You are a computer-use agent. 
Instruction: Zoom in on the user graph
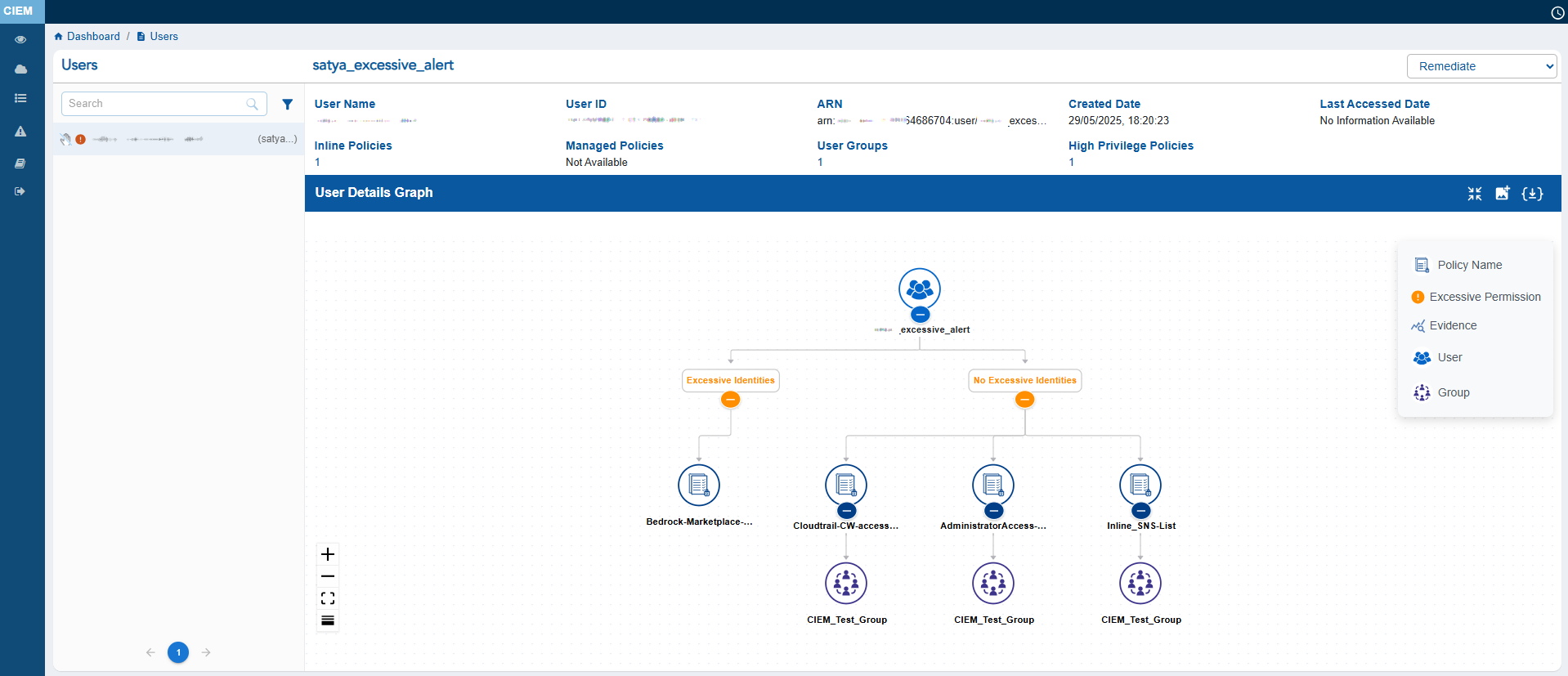coord(328,554)
